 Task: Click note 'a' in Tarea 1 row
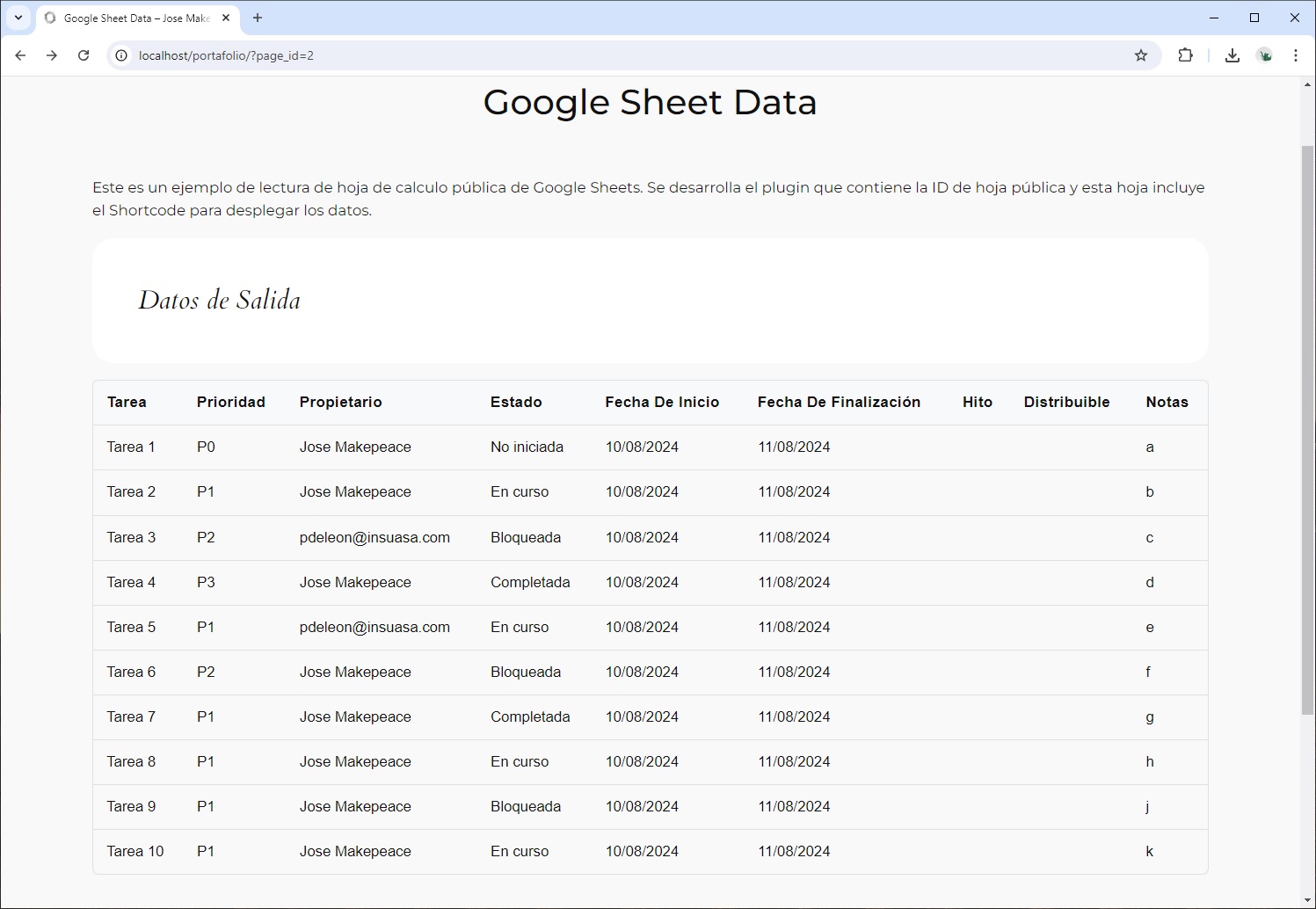pyautogui.click(x=1150, y=447)
